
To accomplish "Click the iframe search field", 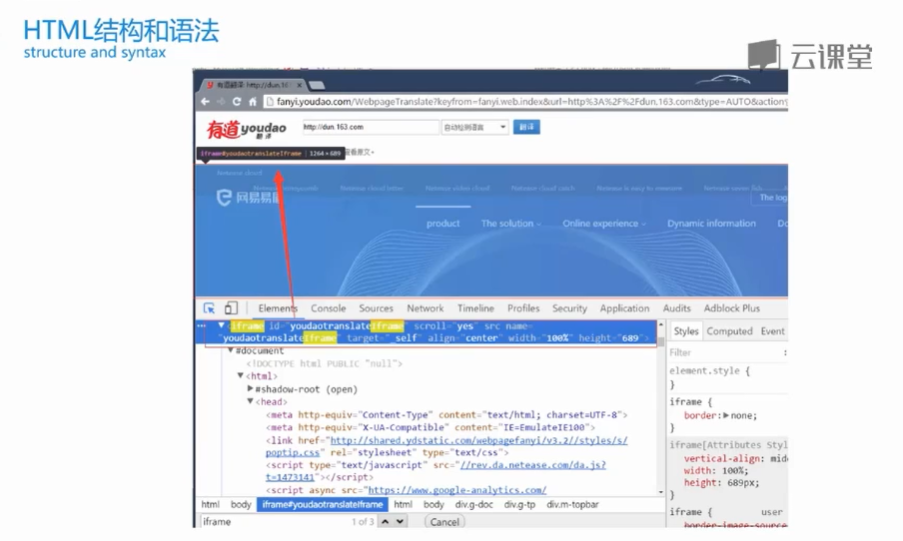I will point(274,521).
